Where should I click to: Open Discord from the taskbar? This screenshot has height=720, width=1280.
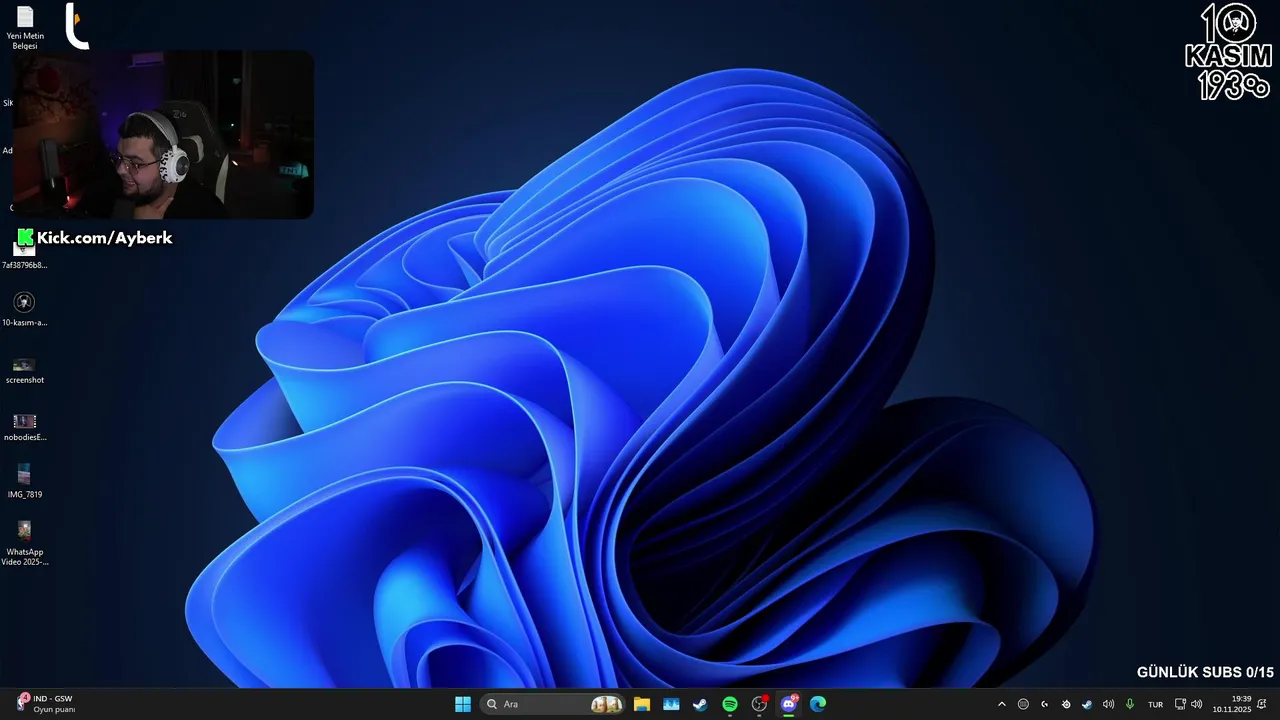789,704
